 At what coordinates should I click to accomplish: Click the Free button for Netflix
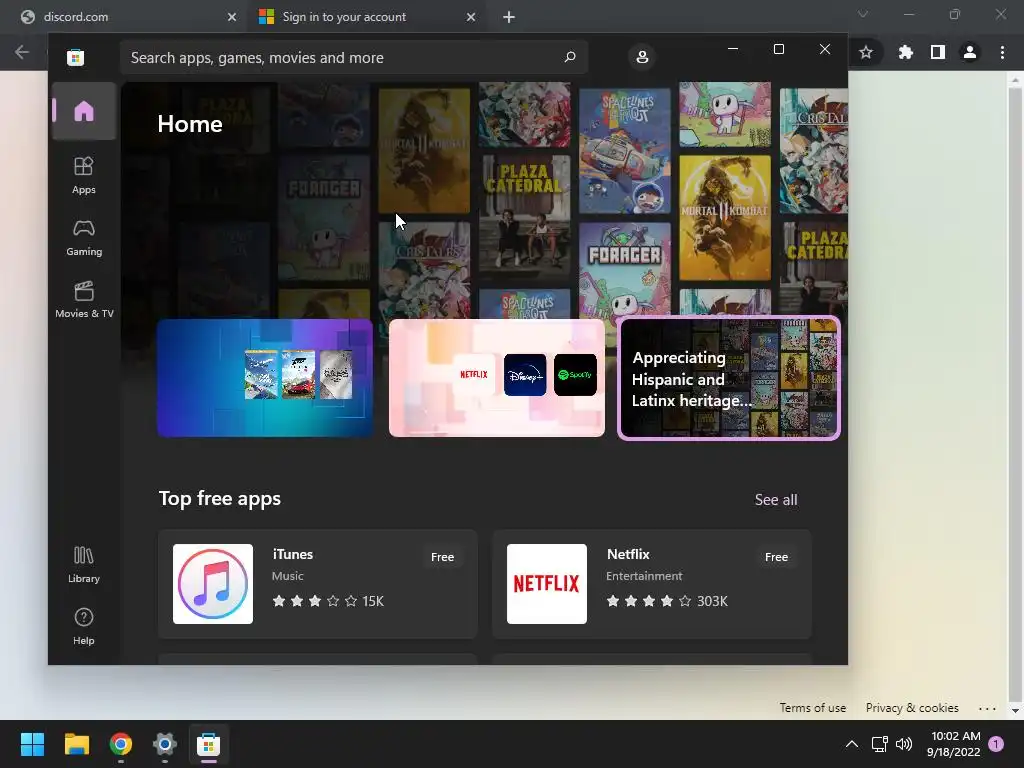(776, 557)
